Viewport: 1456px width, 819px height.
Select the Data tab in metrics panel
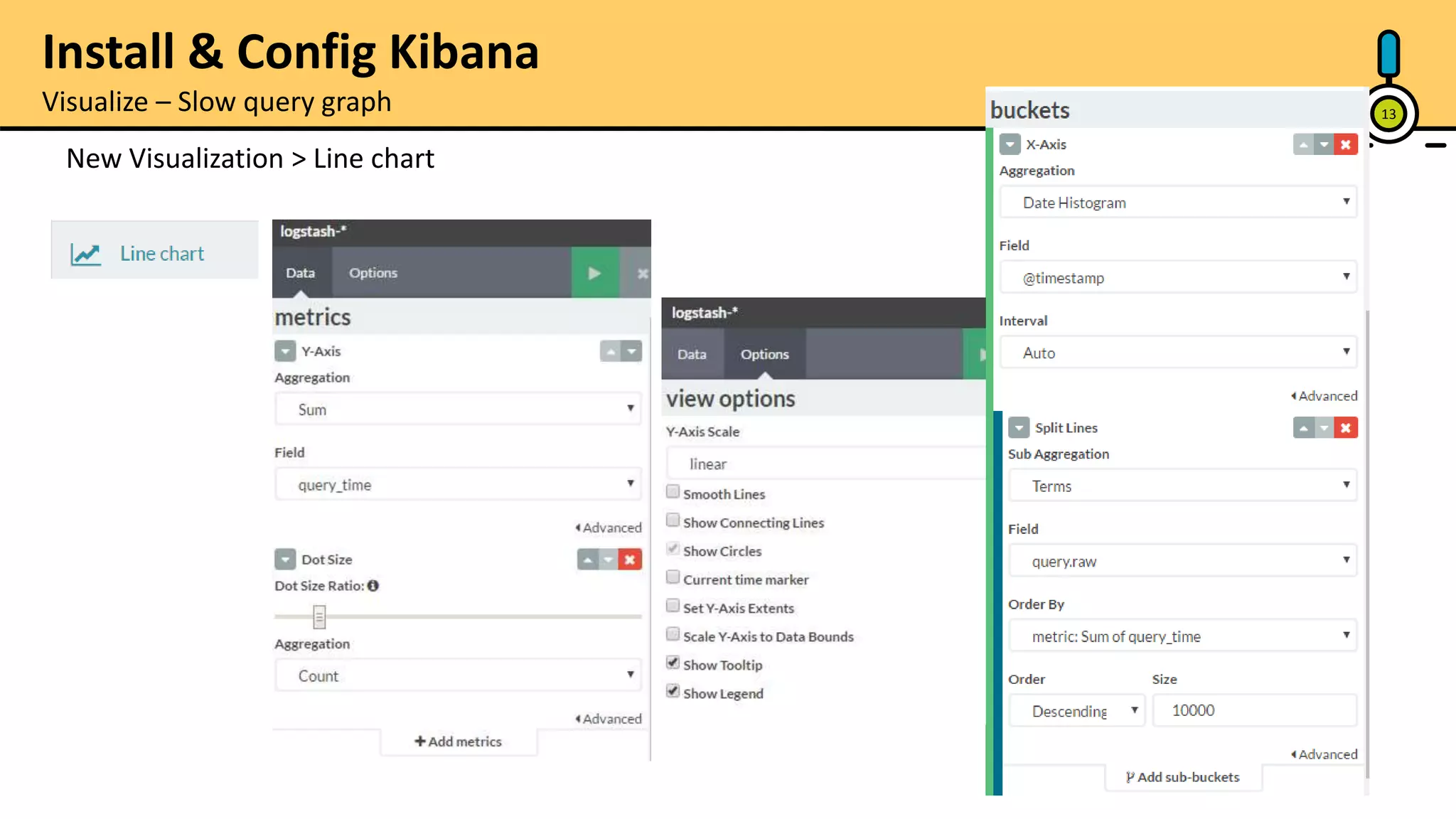pyautogui.click(x=300, y=273)
